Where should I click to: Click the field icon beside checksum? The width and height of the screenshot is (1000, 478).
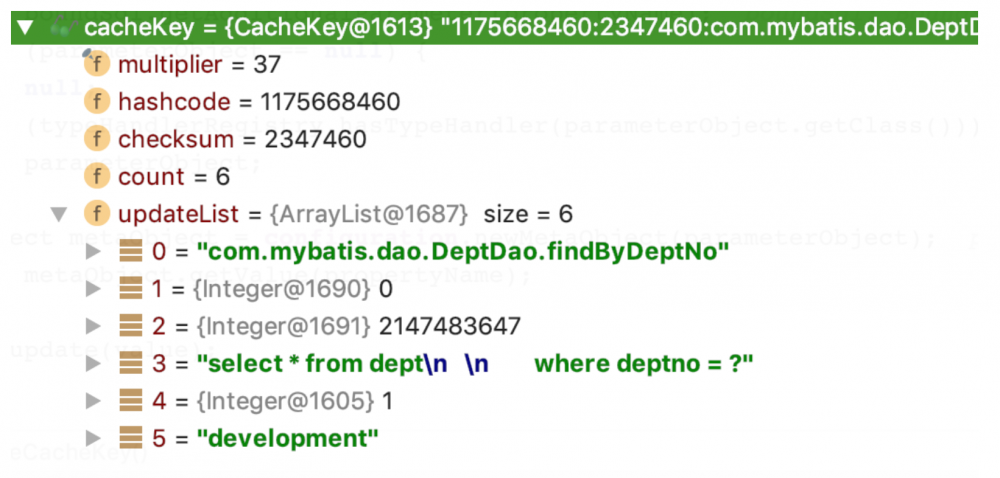point(97,139)
